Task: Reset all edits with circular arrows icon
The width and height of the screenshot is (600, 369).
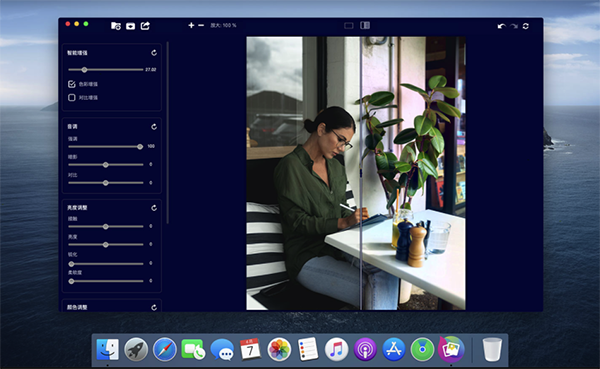Action: click(526, 26)
